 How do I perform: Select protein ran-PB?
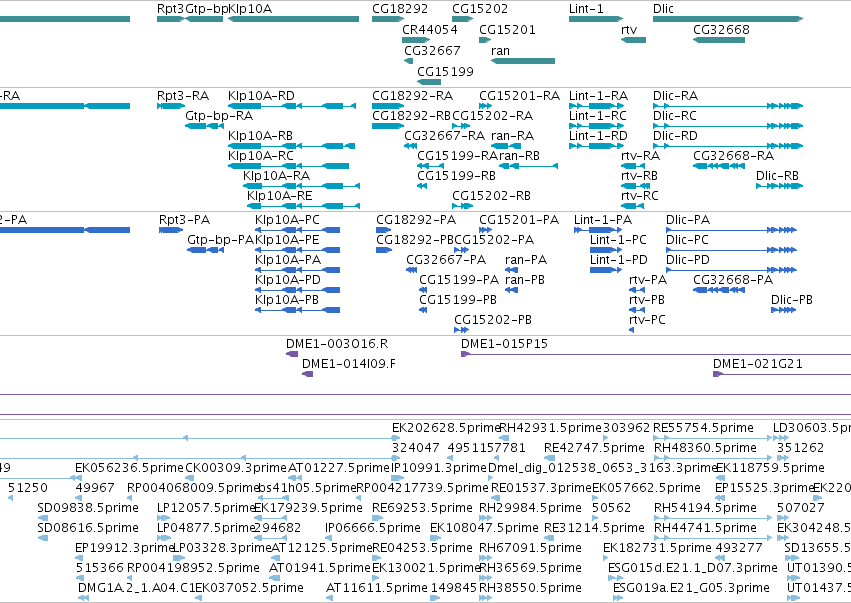(511, 290)
